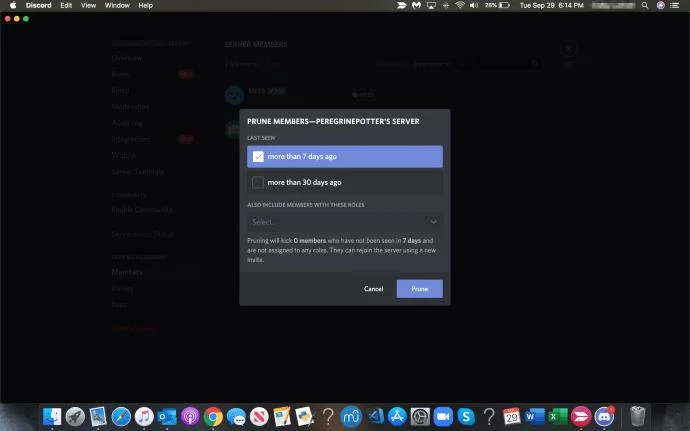Confirm with the Prune button
This screenshot has width=690, height=431.
tap(419, 289)
